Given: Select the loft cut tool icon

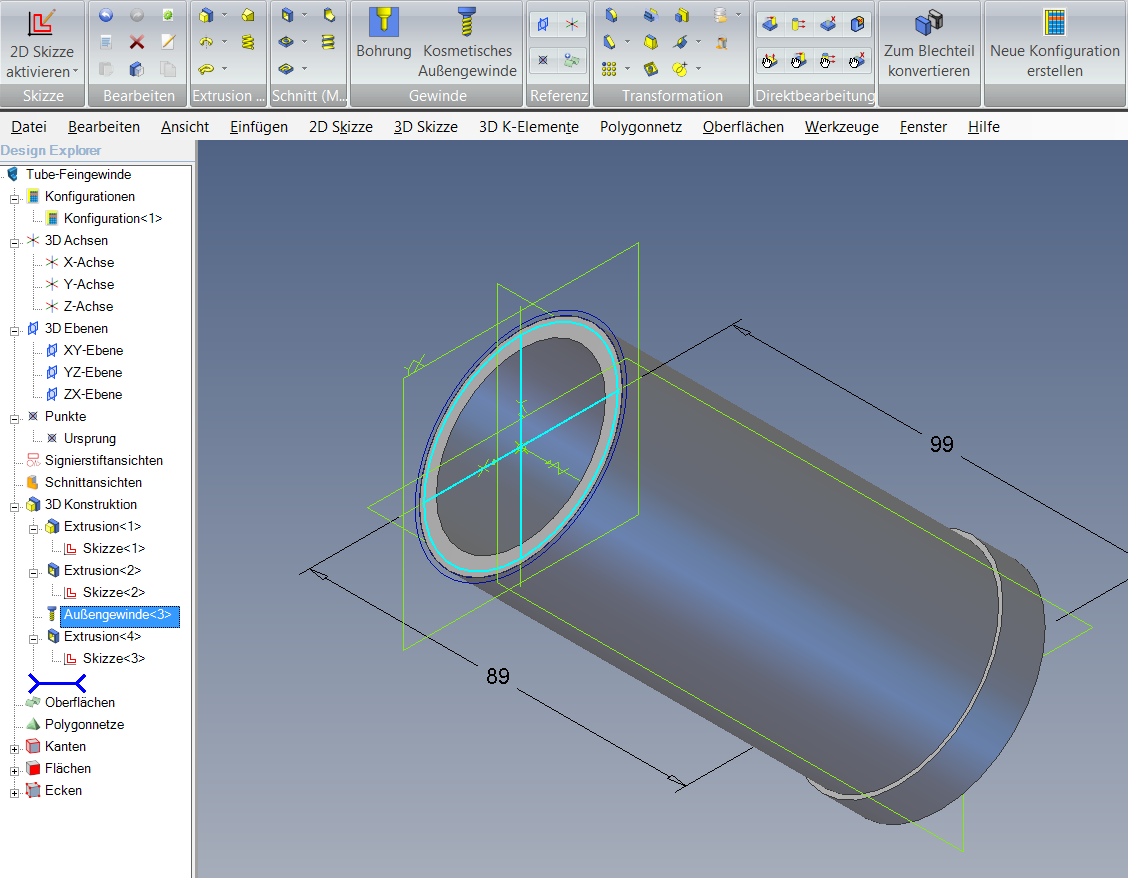Looking at the screenshot, I should (329, 15).
